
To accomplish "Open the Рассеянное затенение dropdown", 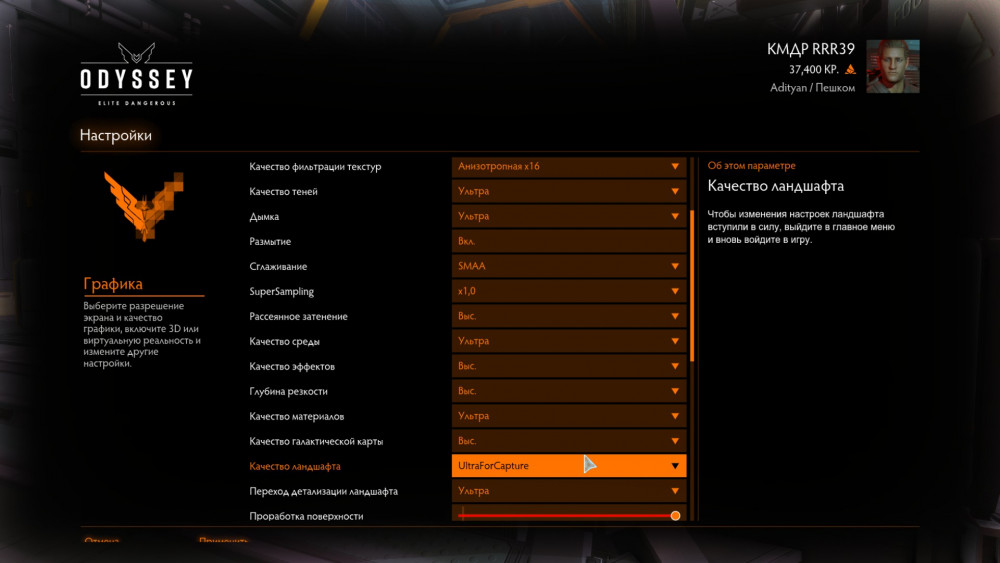I will coord(569,316).
